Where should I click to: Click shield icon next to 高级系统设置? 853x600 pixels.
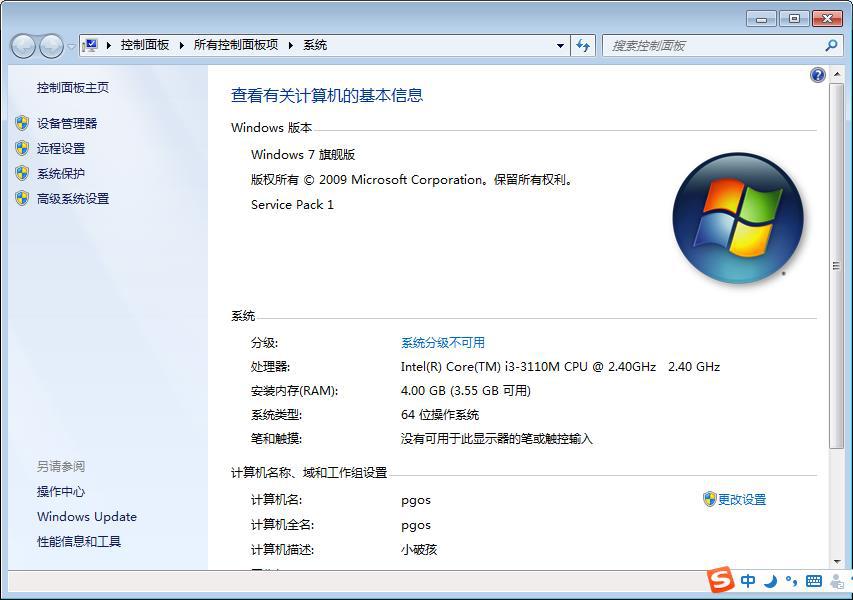point(22,198)
